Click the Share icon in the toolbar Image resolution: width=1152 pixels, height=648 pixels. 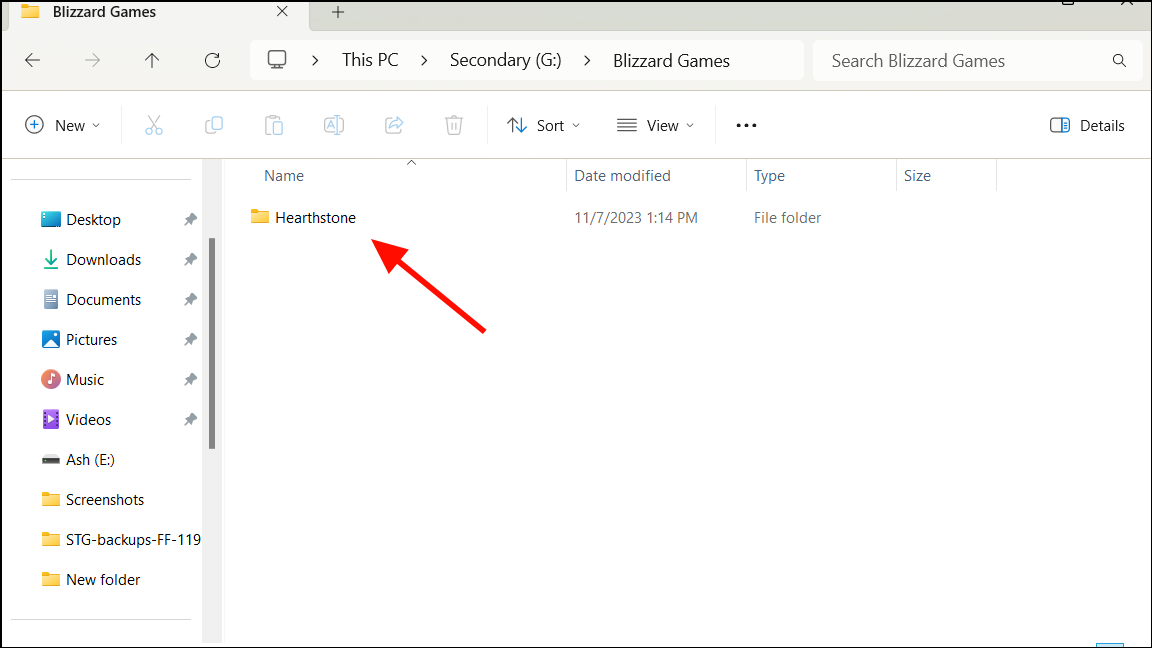pyautogui.click(x=393, y=124)
